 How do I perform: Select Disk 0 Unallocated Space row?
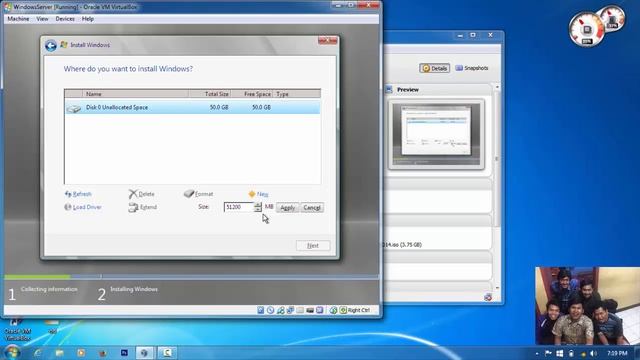point(192,108)
